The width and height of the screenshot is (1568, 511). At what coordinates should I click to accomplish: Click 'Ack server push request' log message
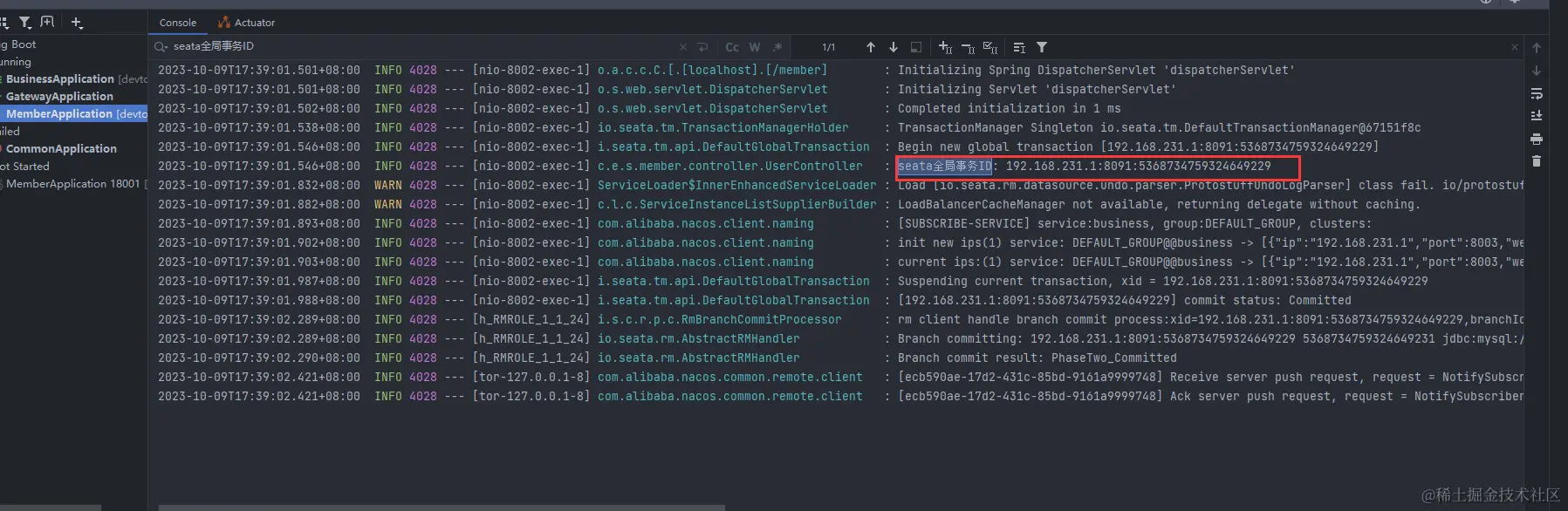[1210, 396]
